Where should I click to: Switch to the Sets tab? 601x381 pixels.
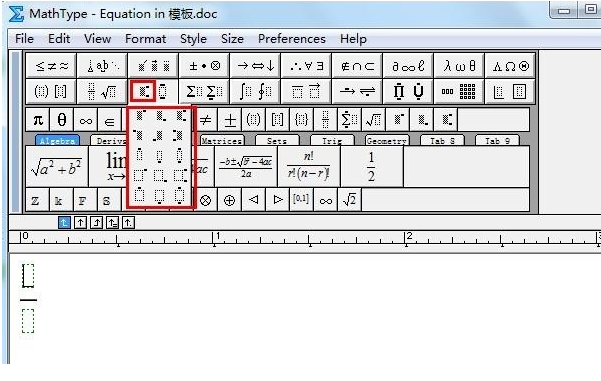277,141
